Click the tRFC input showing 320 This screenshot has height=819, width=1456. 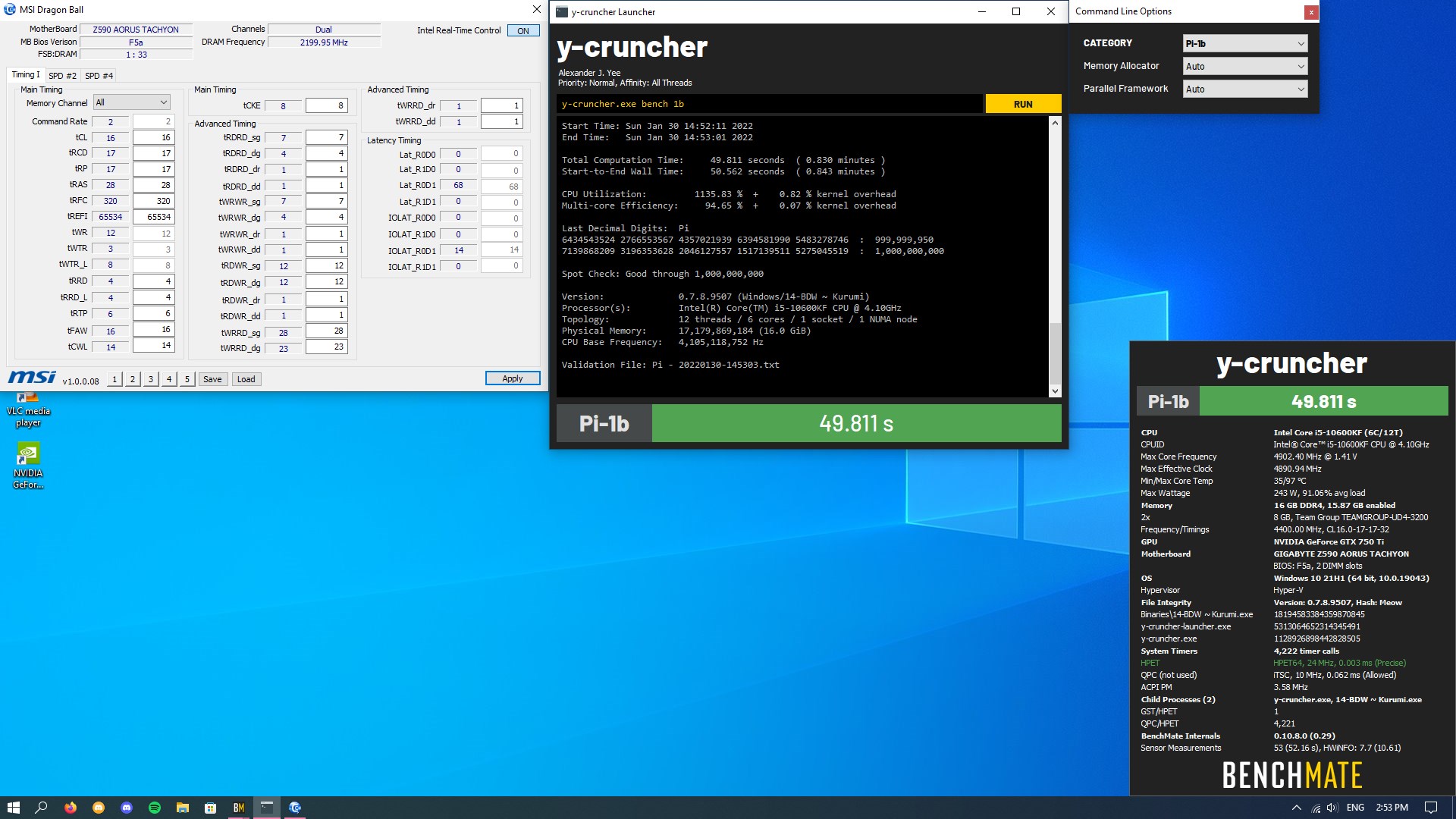[x=154, y=201]
